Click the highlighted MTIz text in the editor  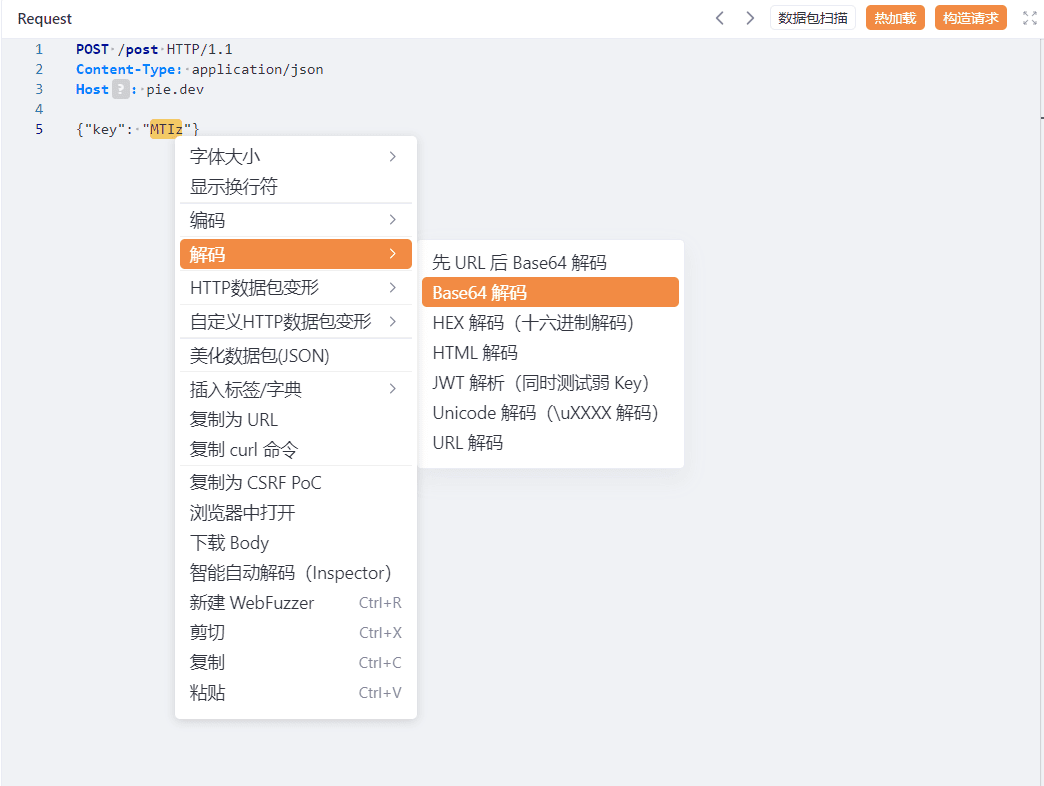(x=166, y=128)
